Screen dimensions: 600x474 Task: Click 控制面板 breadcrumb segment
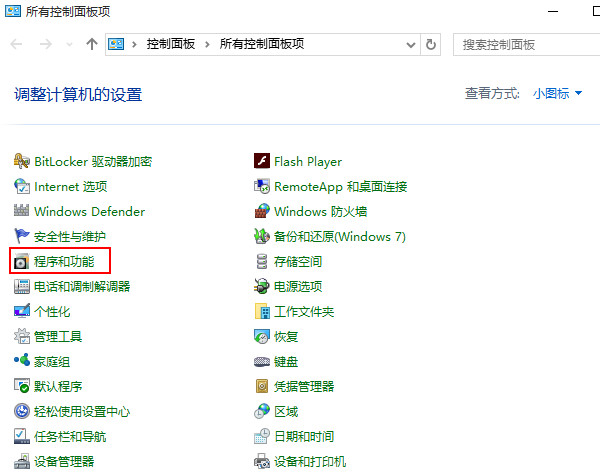pyautogui.click(x=171, y=44)
